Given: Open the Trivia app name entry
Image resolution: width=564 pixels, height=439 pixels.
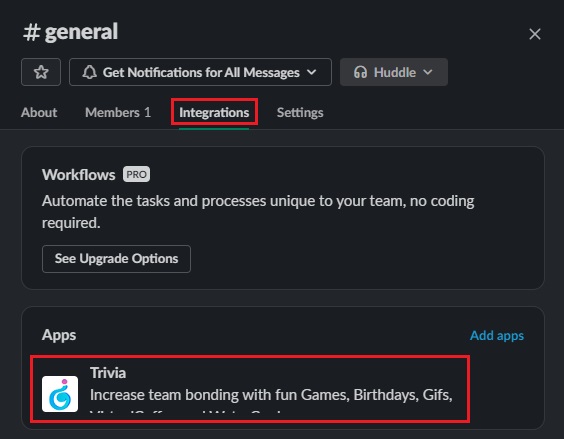Looking at the screenshot, I should [108, 373].
